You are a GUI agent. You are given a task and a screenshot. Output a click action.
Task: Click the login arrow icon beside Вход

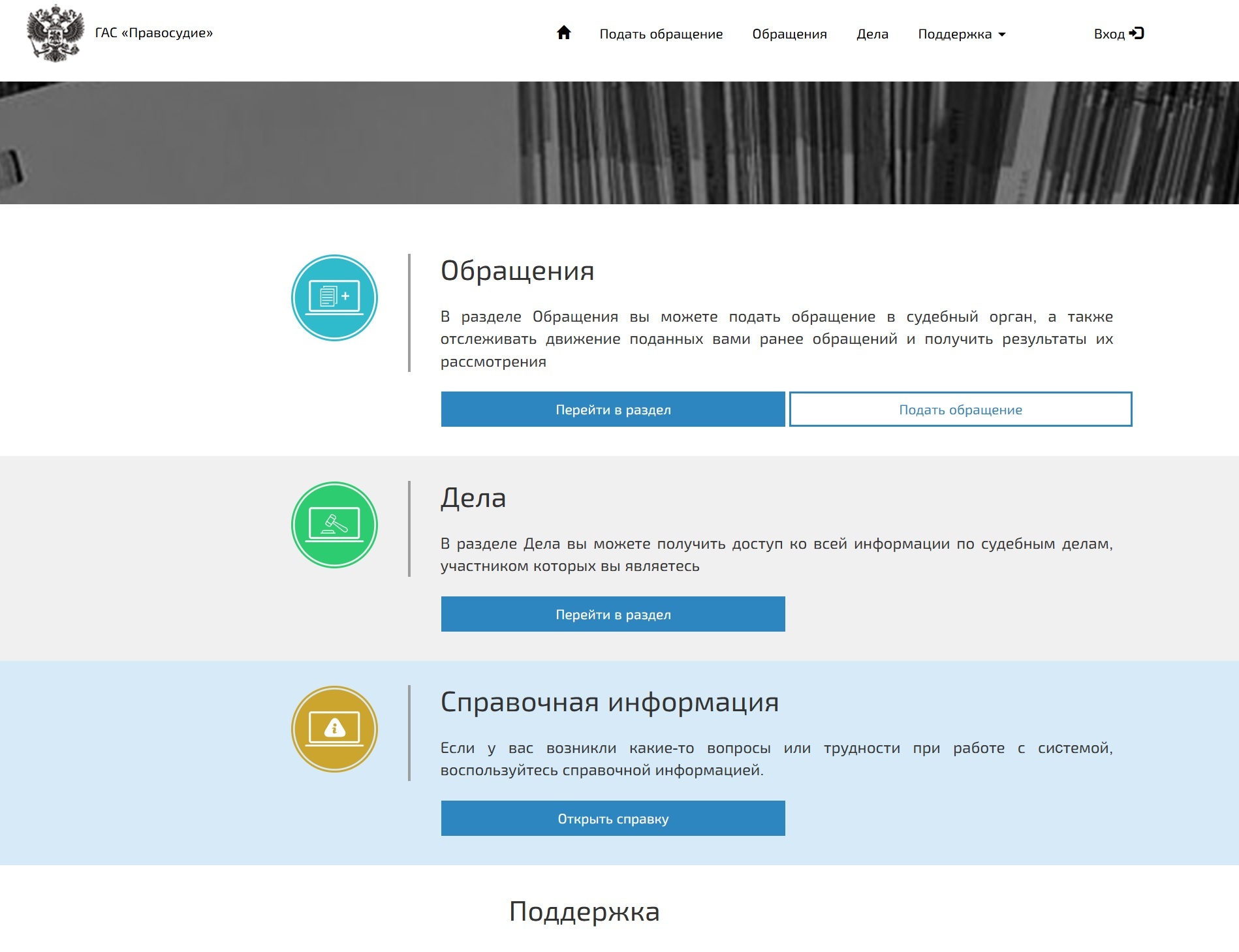pos(1137,33)
